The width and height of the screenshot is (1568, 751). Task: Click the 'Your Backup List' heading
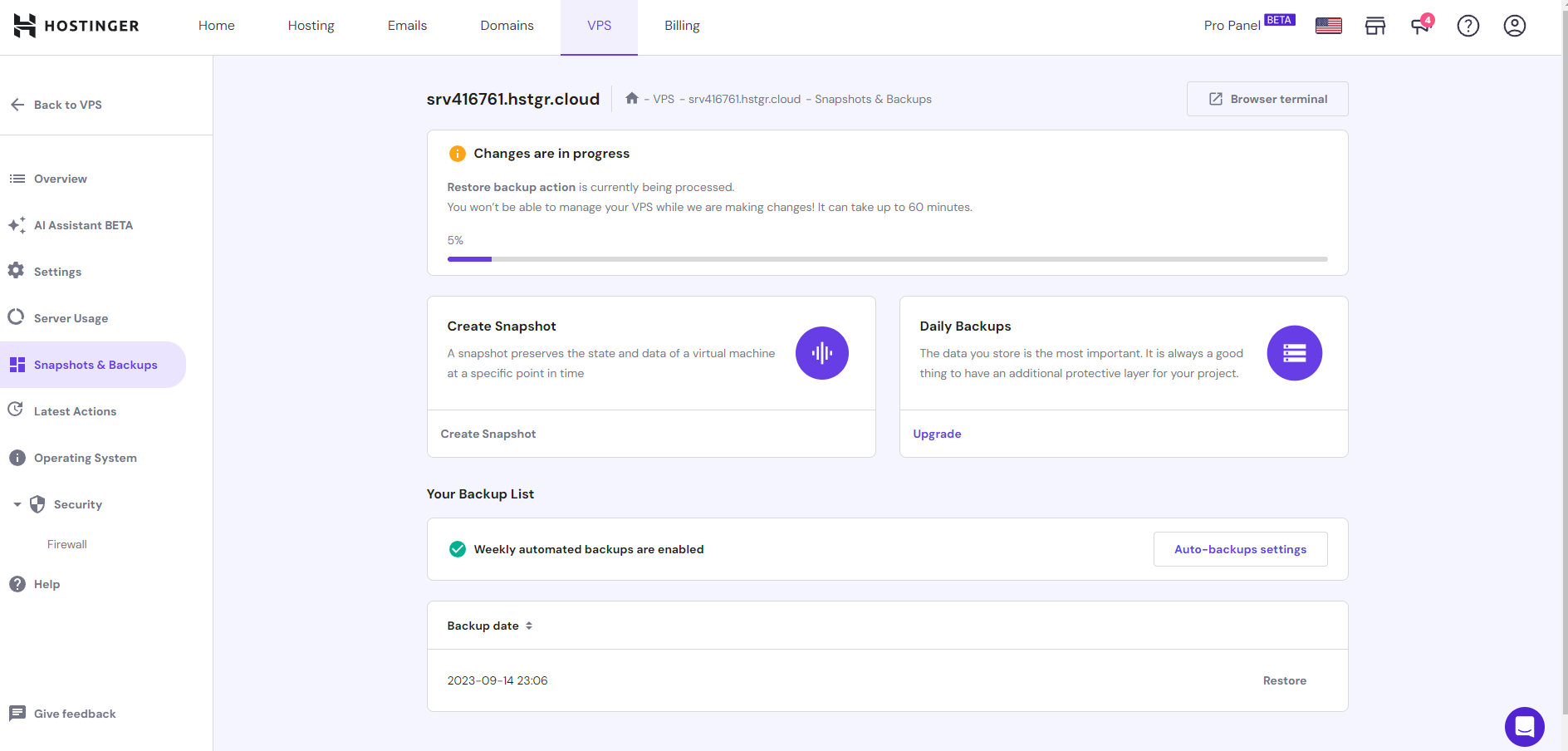(481, 493)
